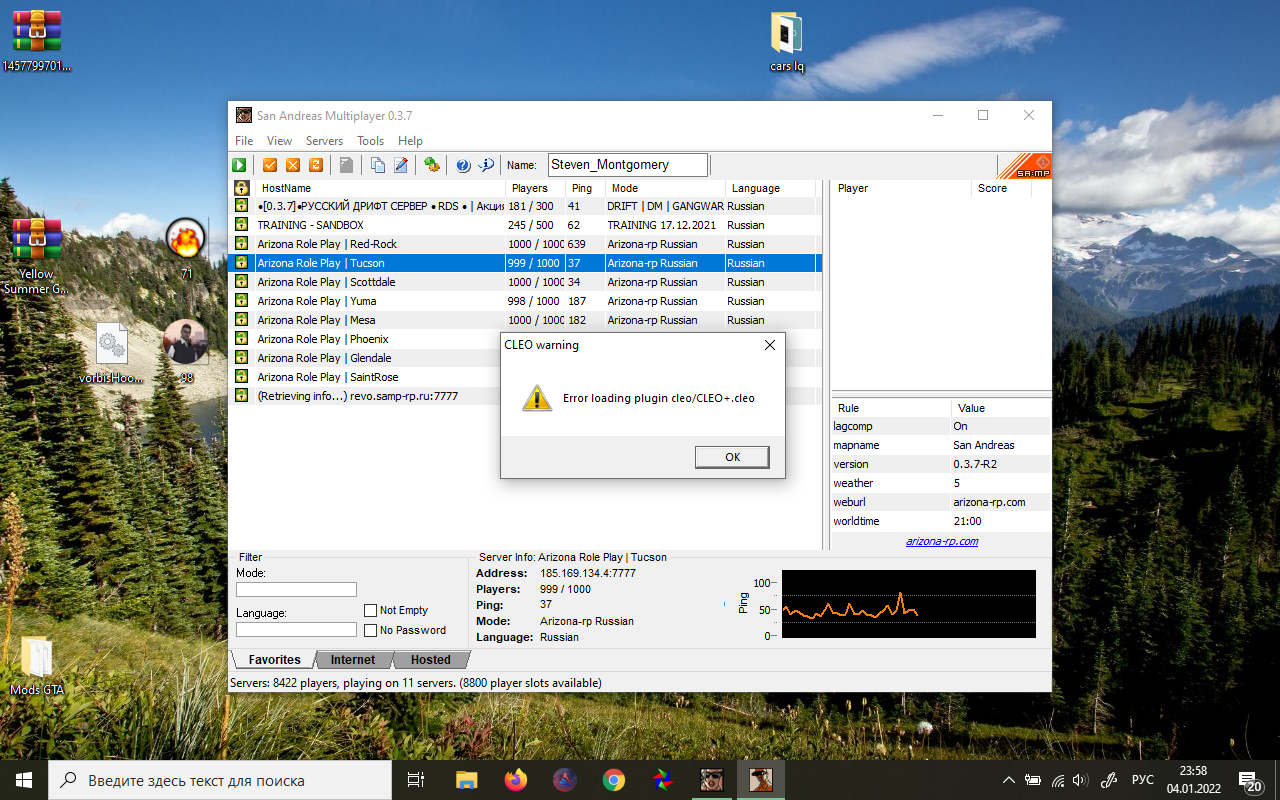Close the CLEO warning dialog with X

pos(770,345)
